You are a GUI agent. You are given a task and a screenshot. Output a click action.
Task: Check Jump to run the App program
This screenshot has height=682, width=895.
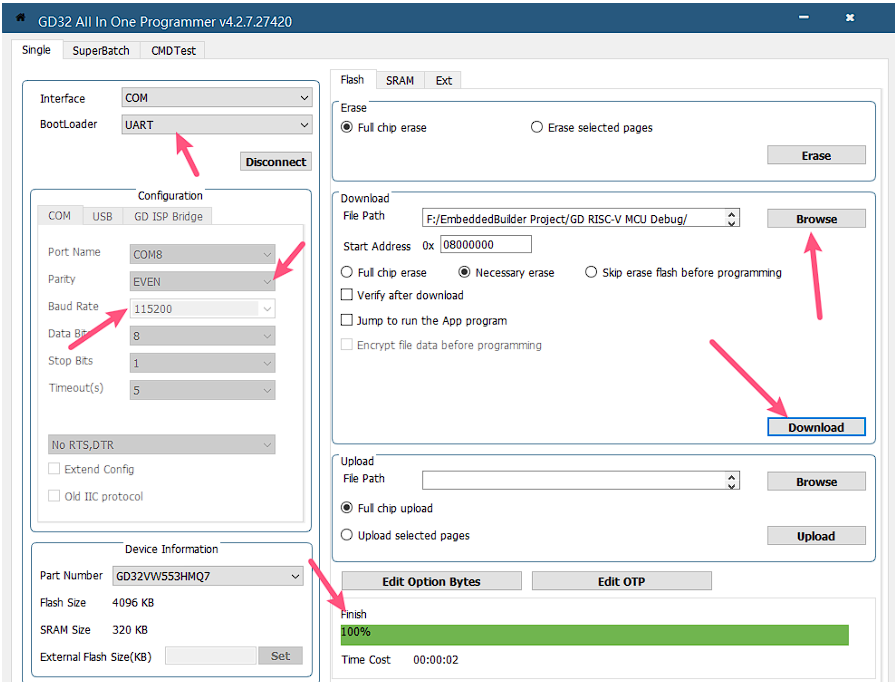click(347, 321)
